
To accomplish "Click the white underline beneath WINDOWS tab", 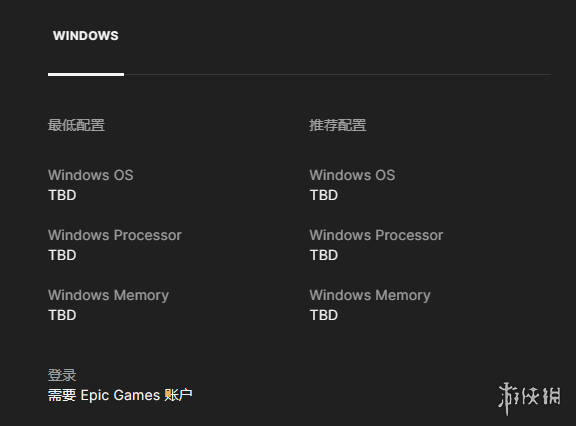I will click(86, 75).
